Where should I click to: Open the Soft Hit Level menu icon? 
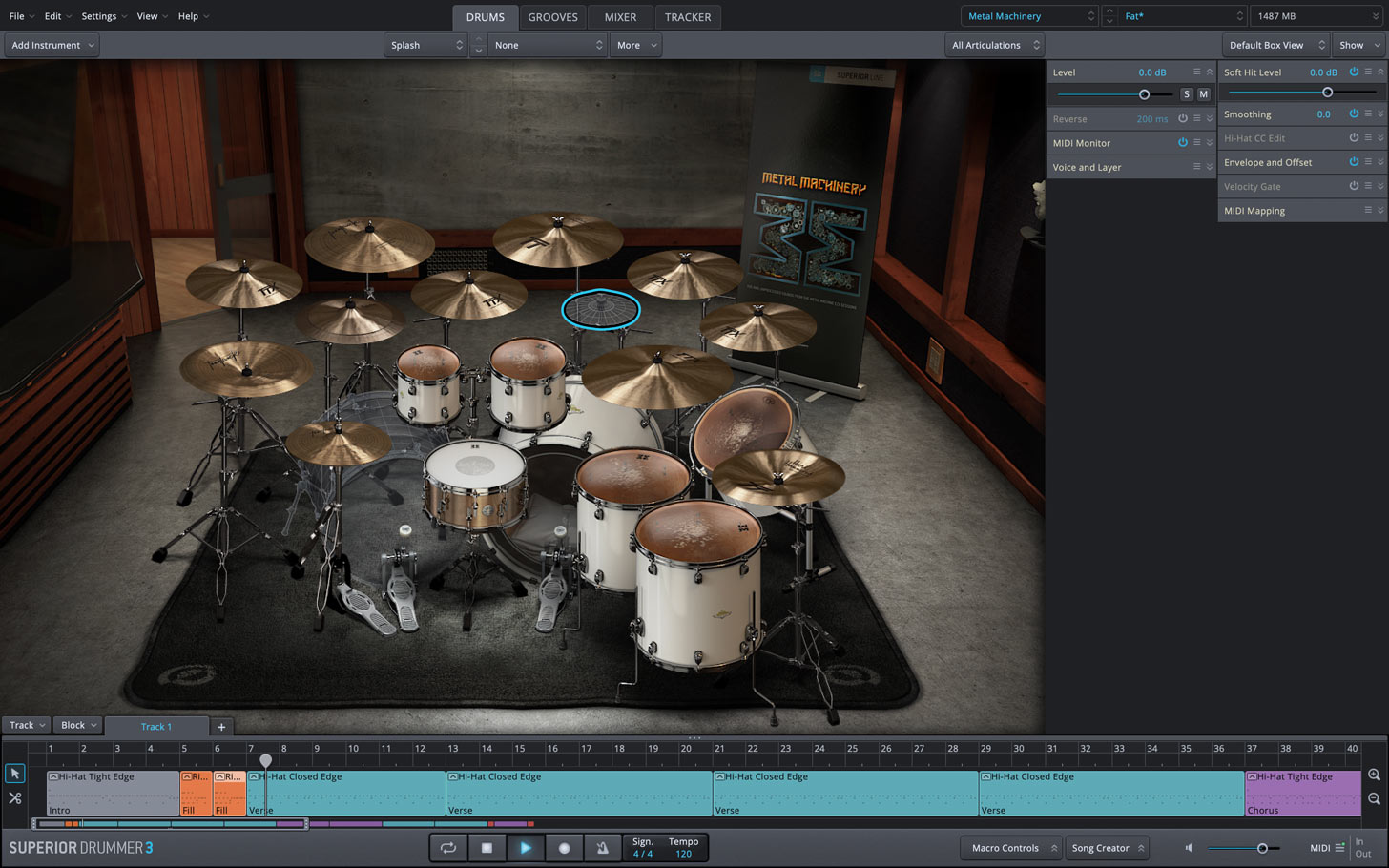(x=1368, y=72)
